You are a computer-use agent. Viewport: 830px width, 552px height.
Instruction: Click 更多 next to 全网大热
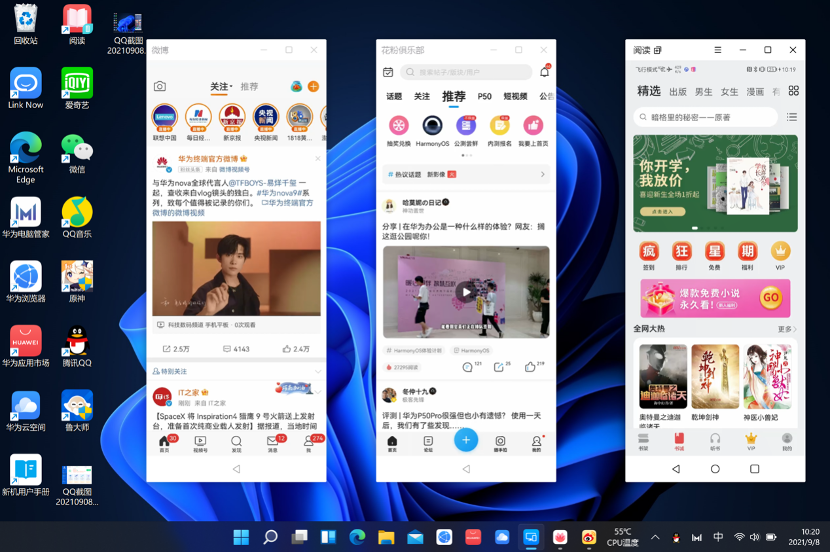click(787, 329)
